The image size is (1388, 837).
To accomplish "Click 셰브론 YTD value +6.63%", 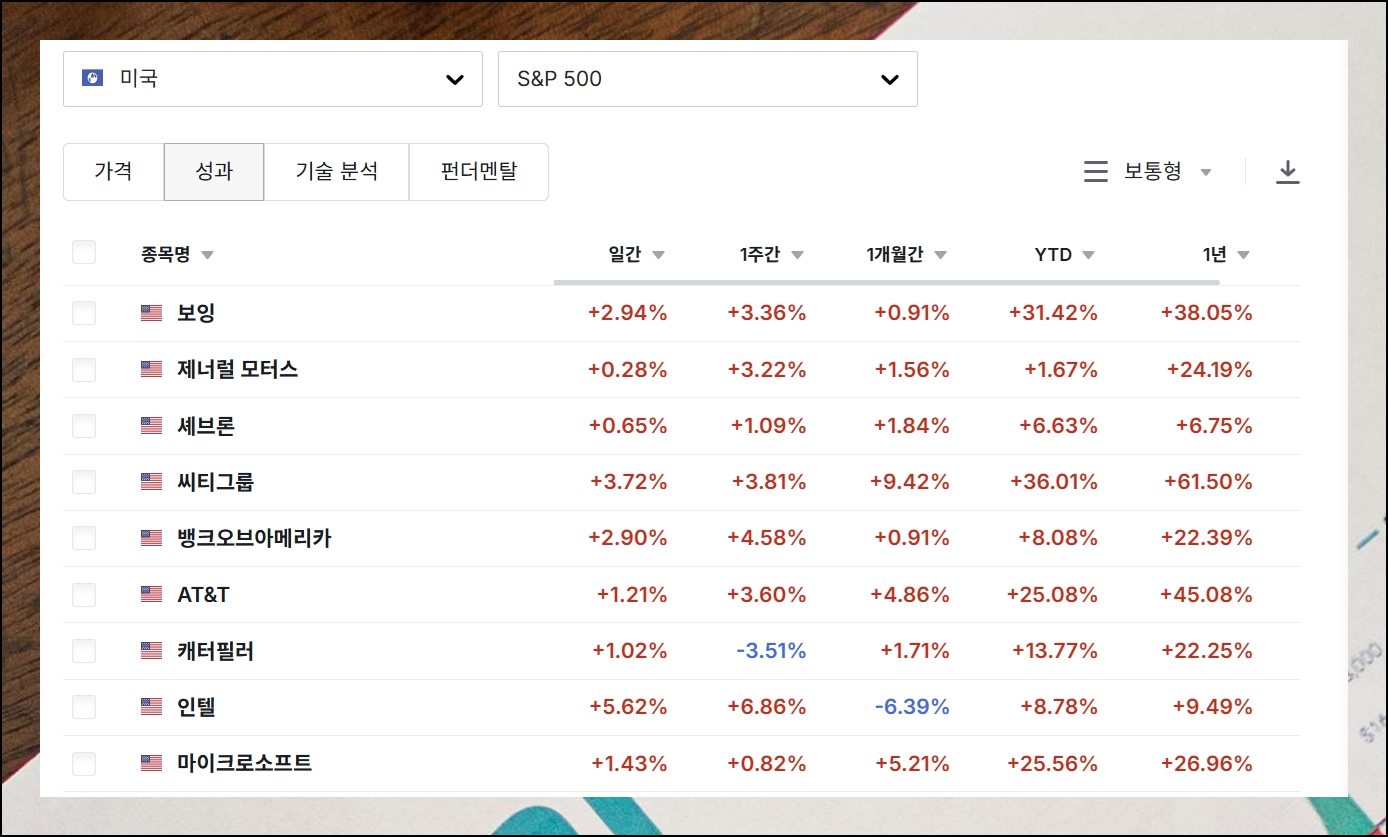I will 1058,426.
